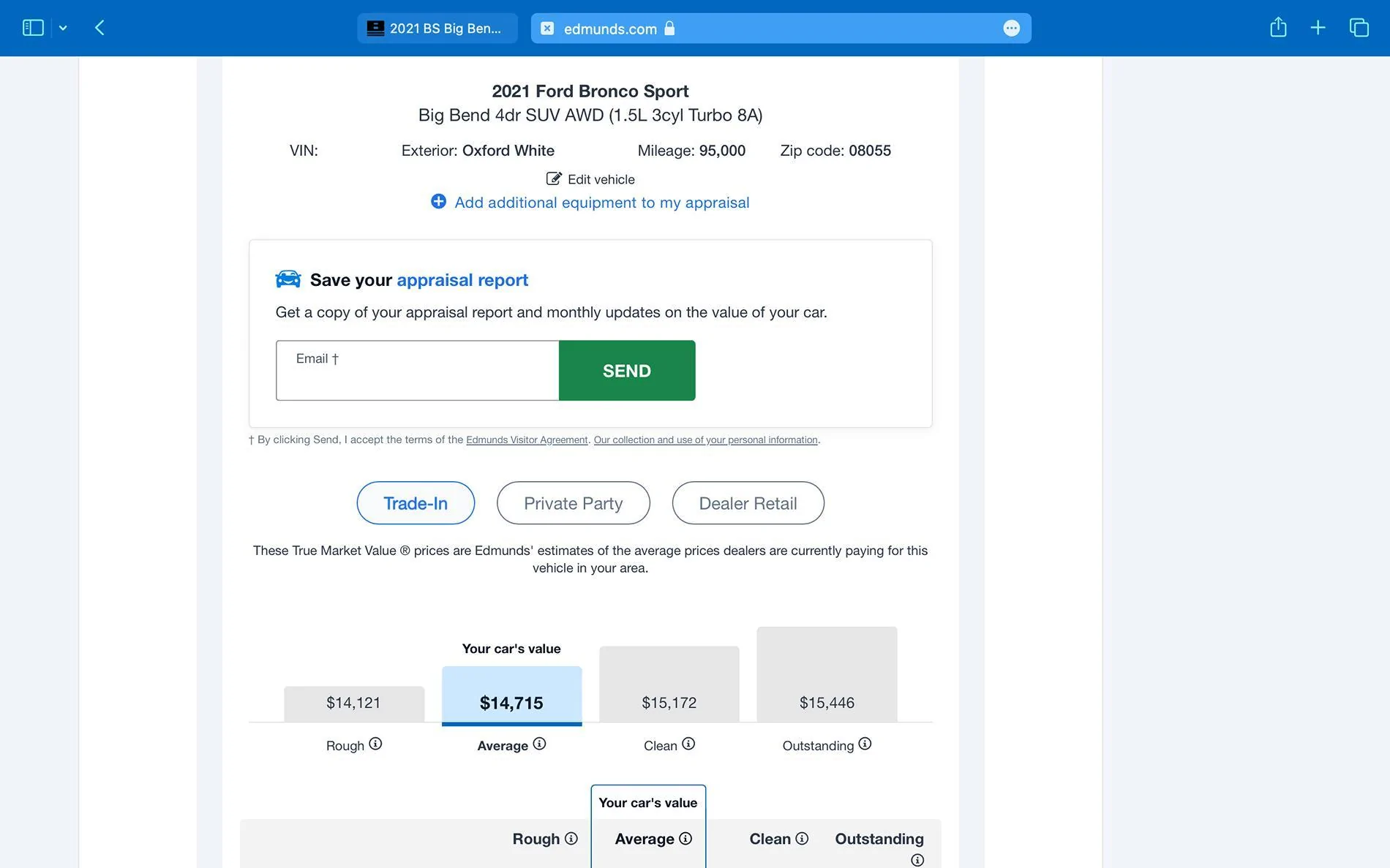
Task: Click into the Email input field
Action: (x=417, y=371)
